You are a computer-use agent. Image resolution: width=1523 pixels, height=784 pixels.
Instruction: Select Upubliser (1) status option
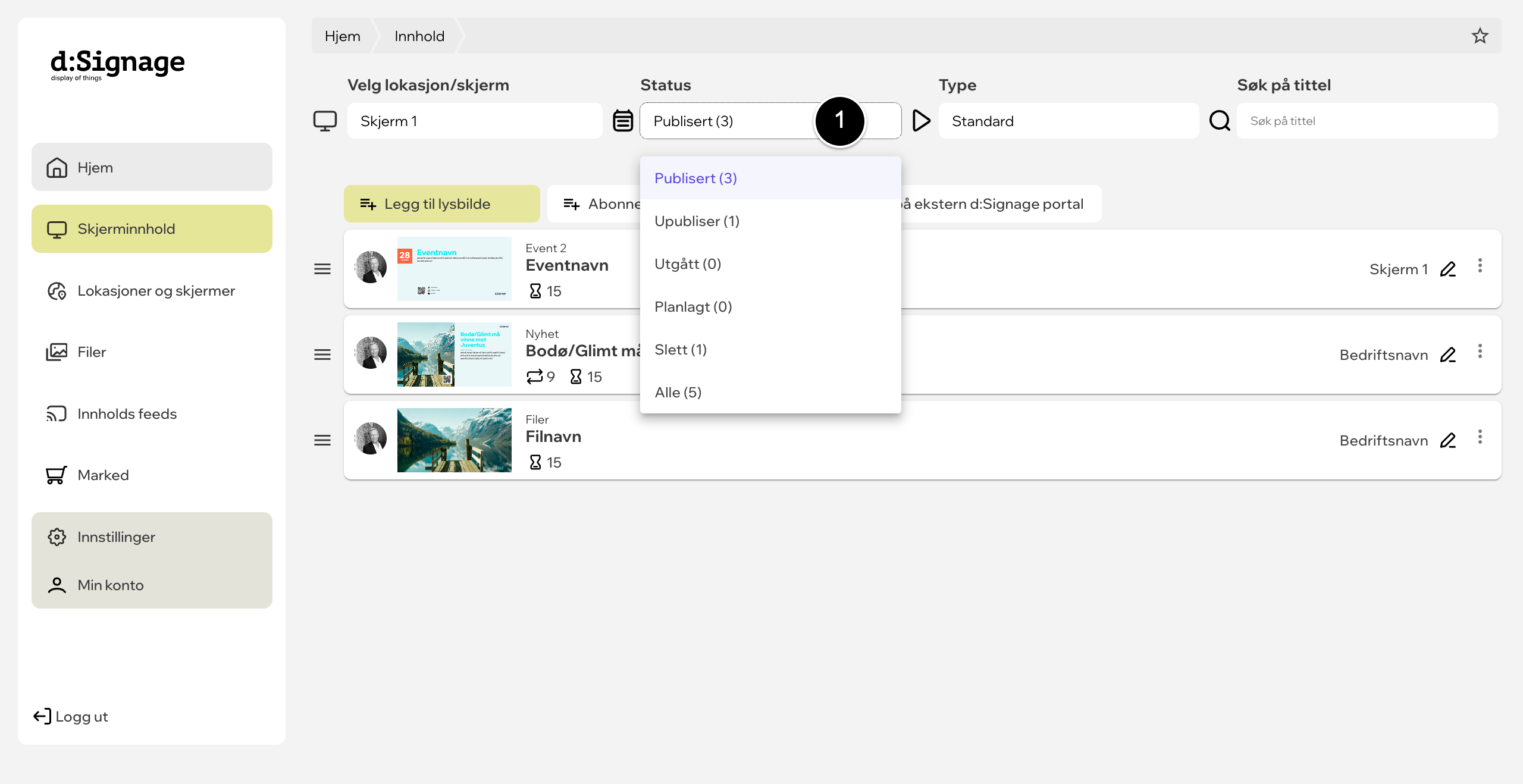tap(770, 221)
